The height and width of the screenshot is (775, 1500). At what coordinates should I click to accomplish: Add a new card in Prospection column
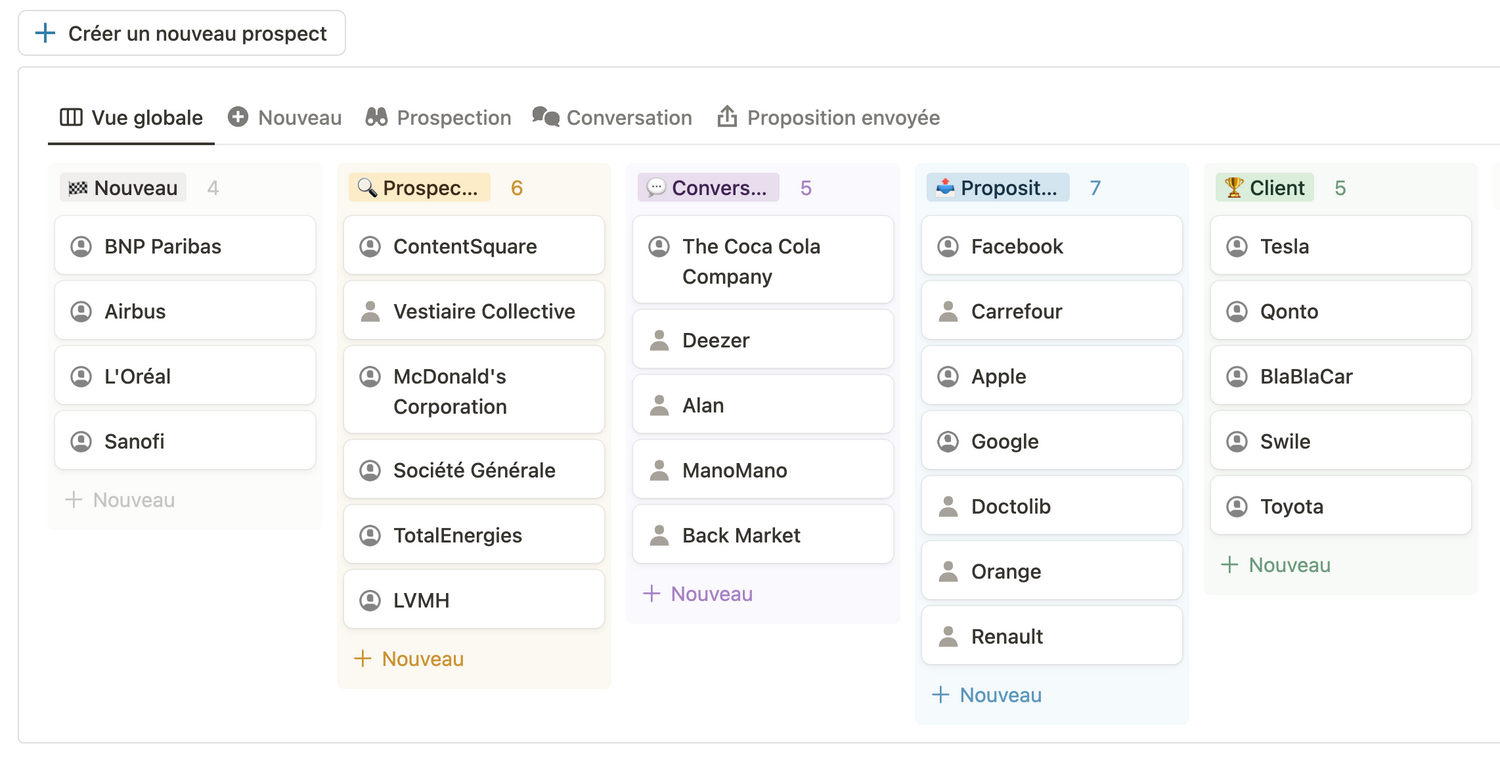[409, 659]
